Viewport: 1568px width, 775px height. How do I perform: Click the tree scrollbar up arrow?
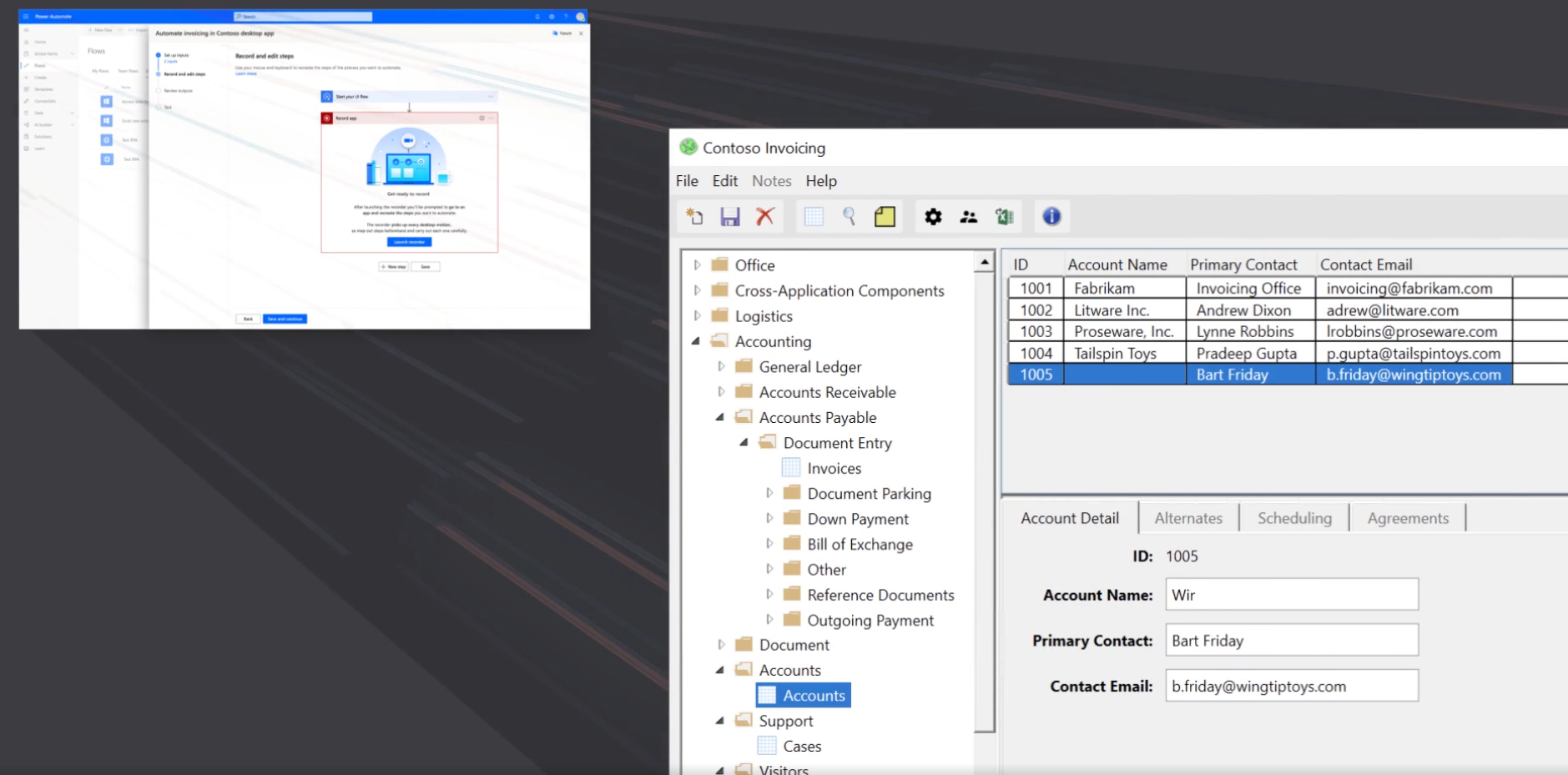pos(985,262)
